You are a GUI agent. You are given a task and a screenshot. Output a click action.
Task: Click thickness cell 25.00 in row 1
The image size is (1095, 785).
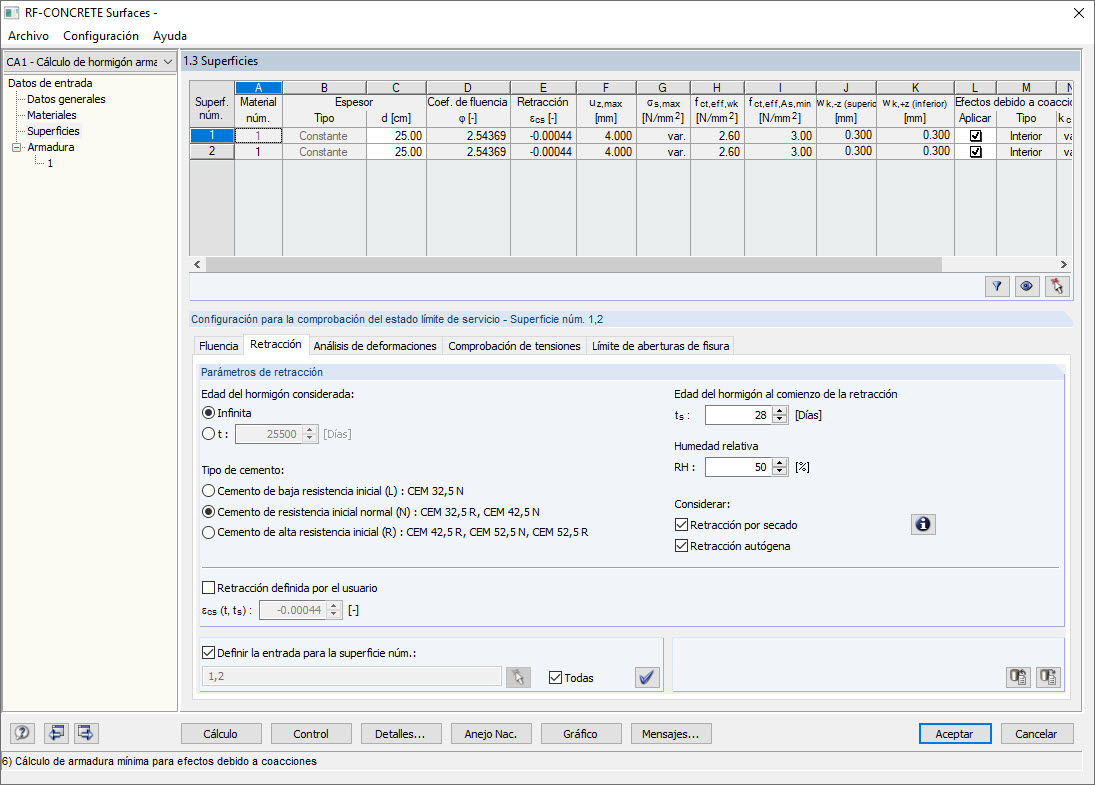point(396,135)
